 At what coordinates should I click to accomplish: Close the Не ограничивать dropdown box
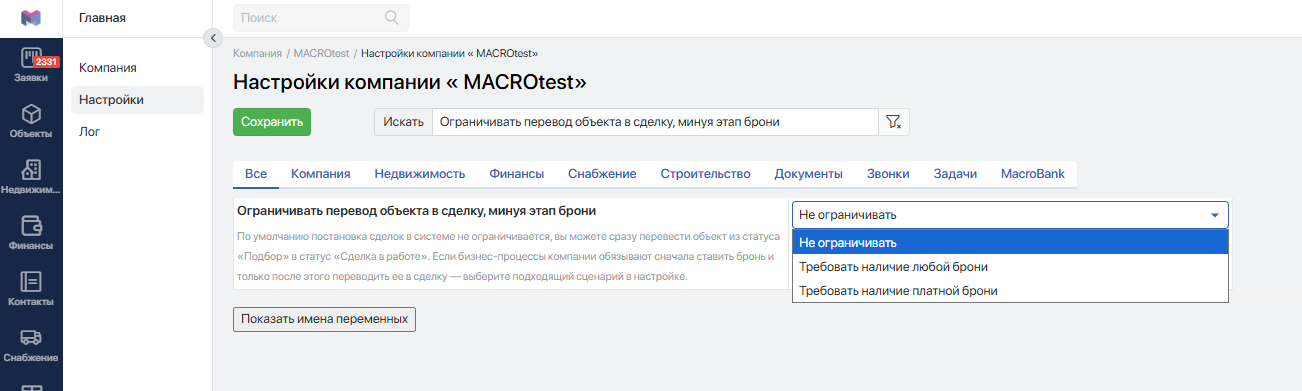[x=1010, y=215]
